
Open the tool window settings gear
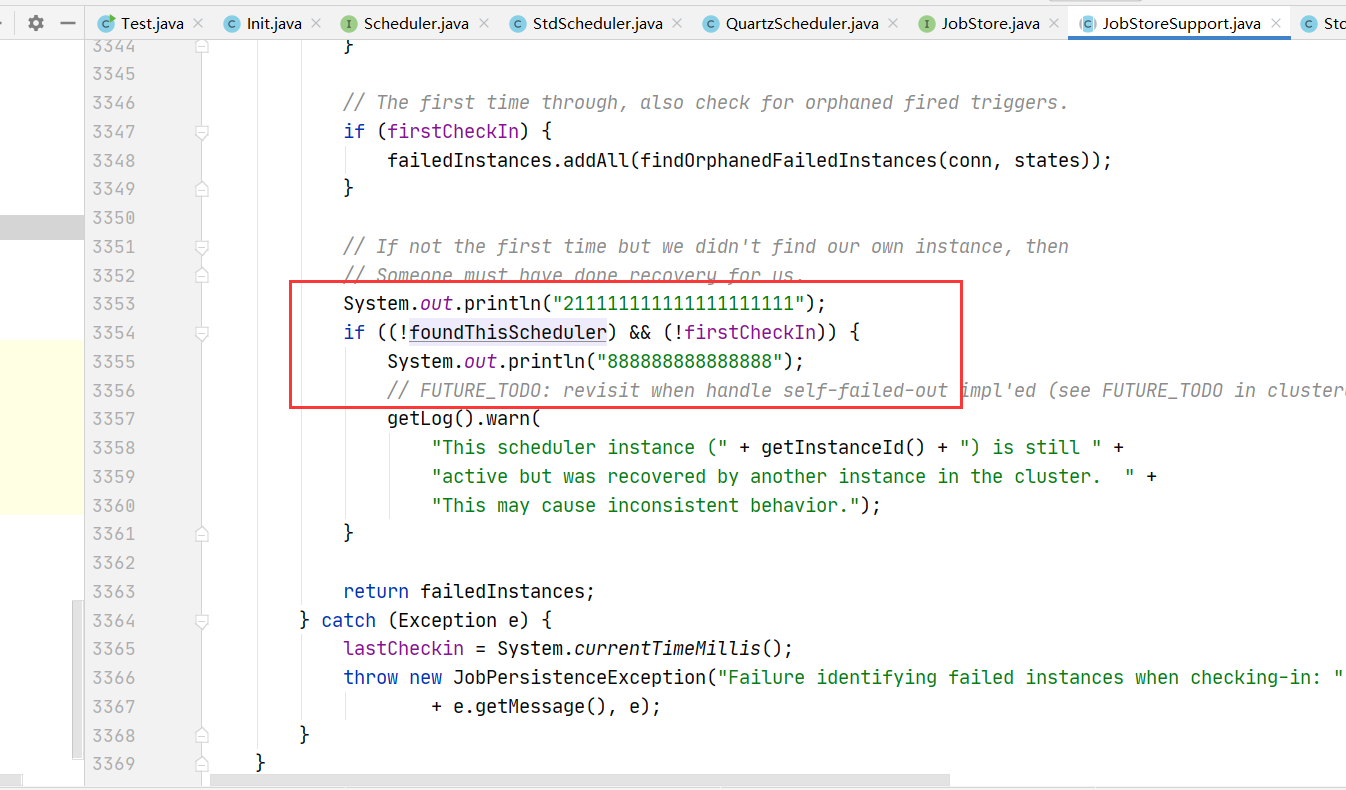point(36,23)
